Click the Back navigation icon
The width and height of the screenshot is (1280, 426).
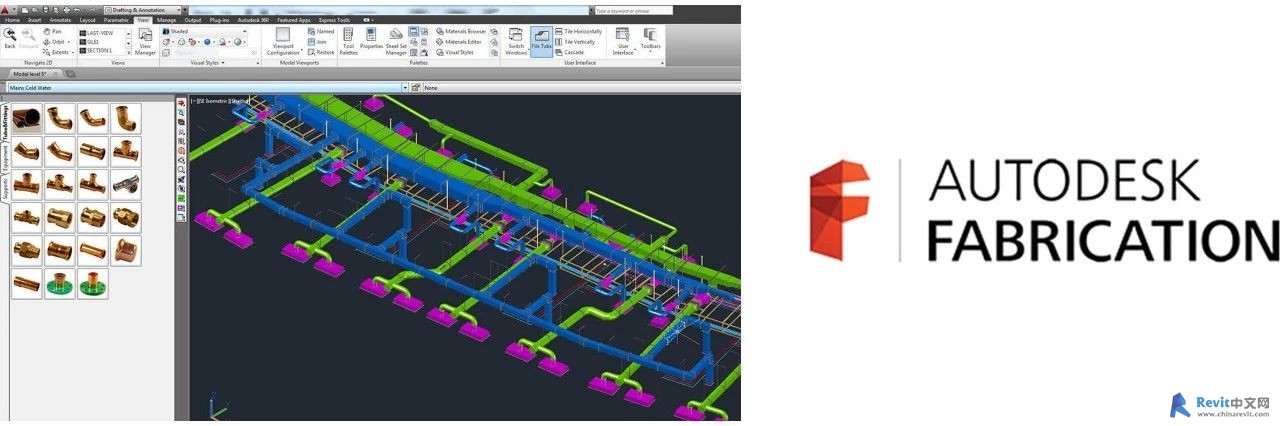(9, 38)
